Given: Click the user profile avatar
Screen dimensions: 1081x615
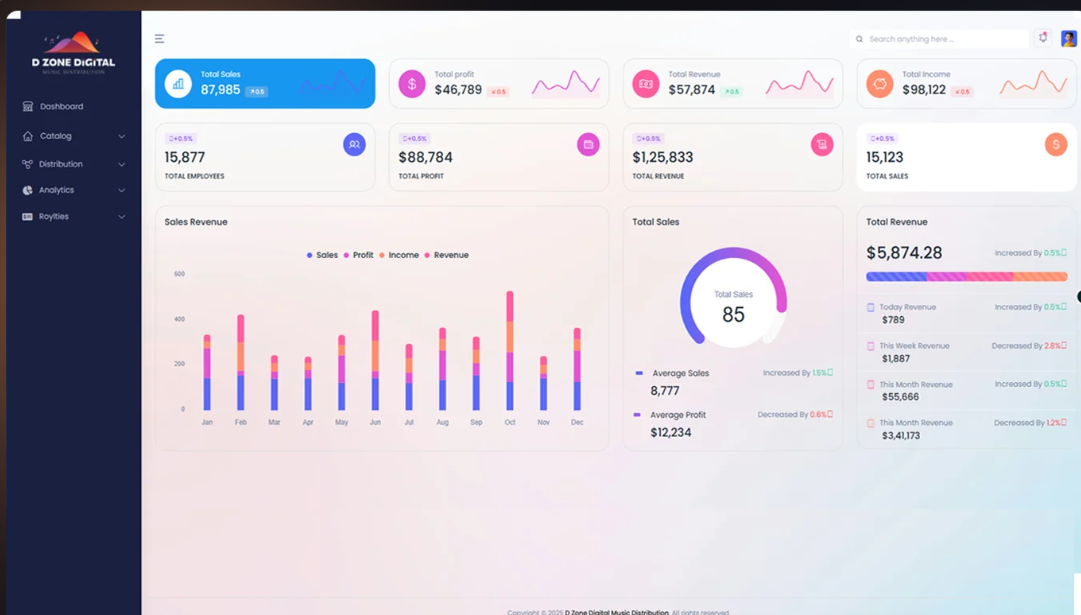Looking at the screenshot, I should click(x=1068, y=39).
